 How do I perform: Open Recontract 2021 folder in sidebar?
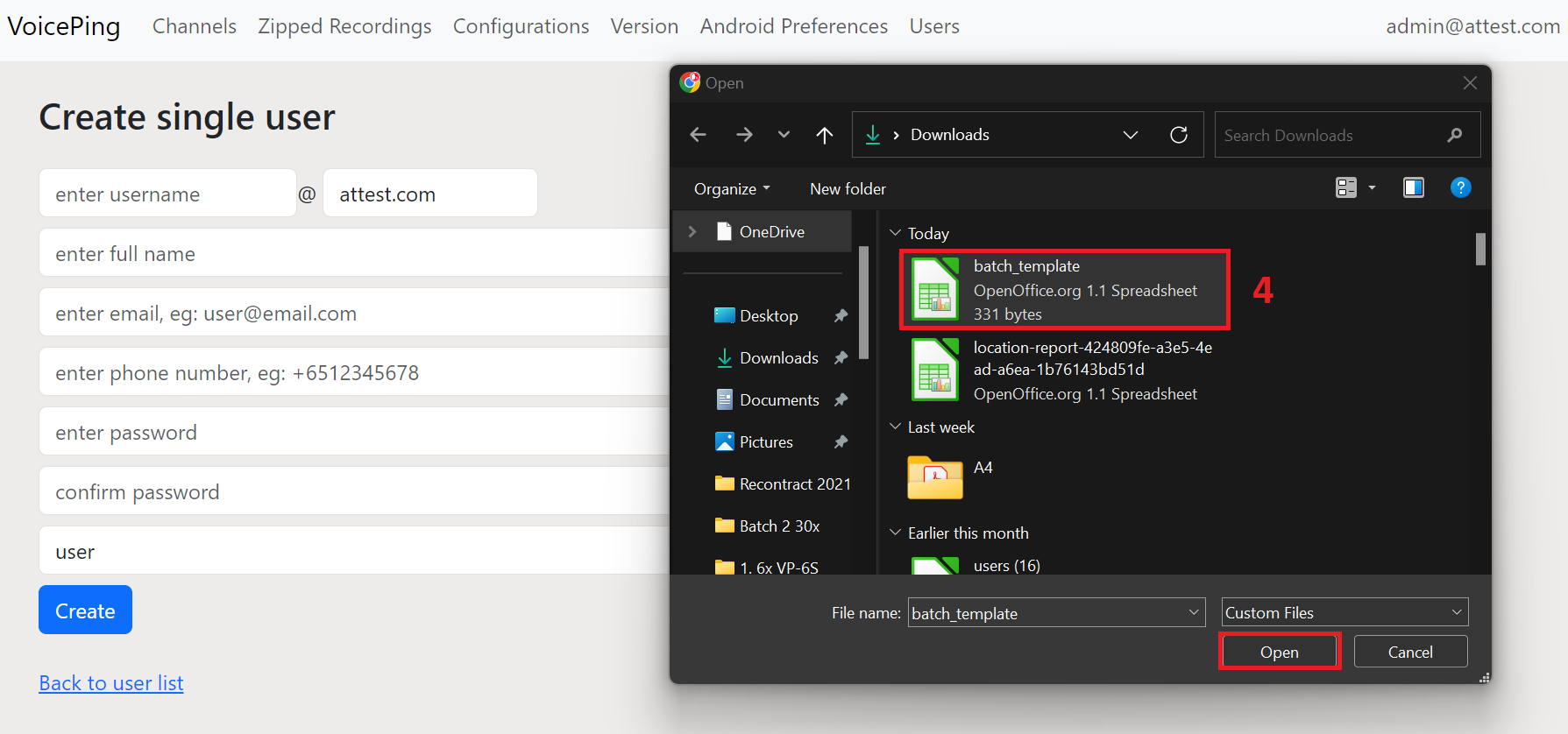pyautogui.click(x=783, y=484)
